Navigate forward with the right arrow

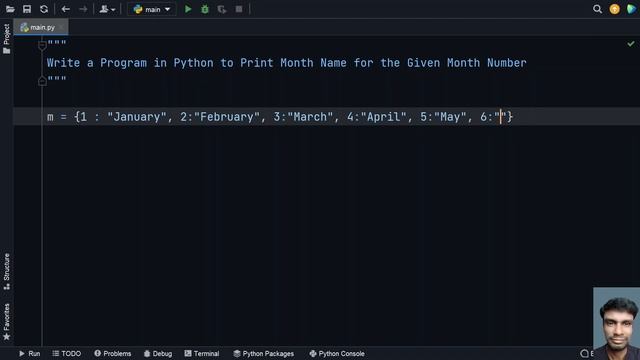pyautogui.click(x=83, y=9)
